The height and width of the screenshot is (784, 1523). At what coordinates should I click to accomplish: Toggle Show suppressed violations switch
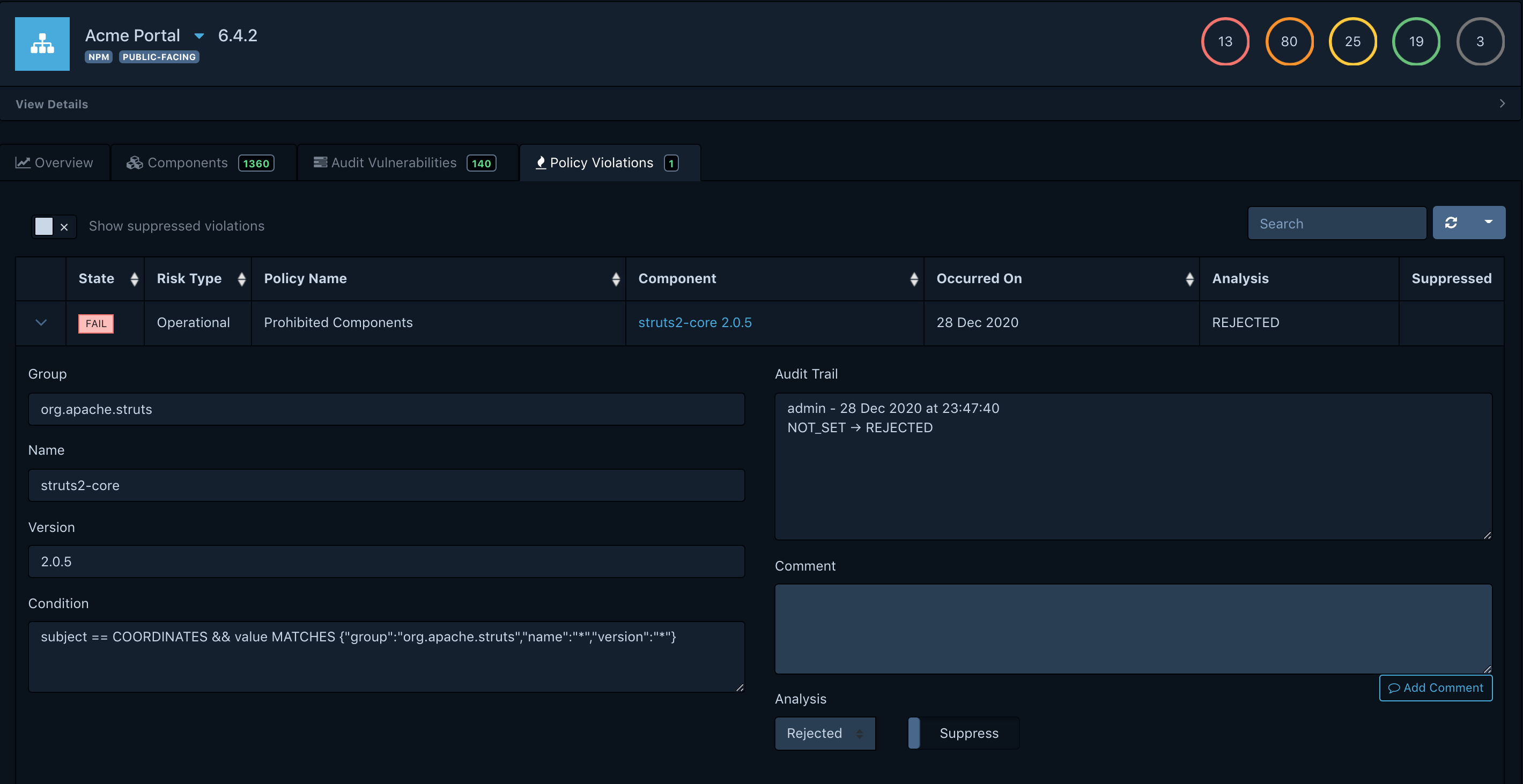pos(53,226)
